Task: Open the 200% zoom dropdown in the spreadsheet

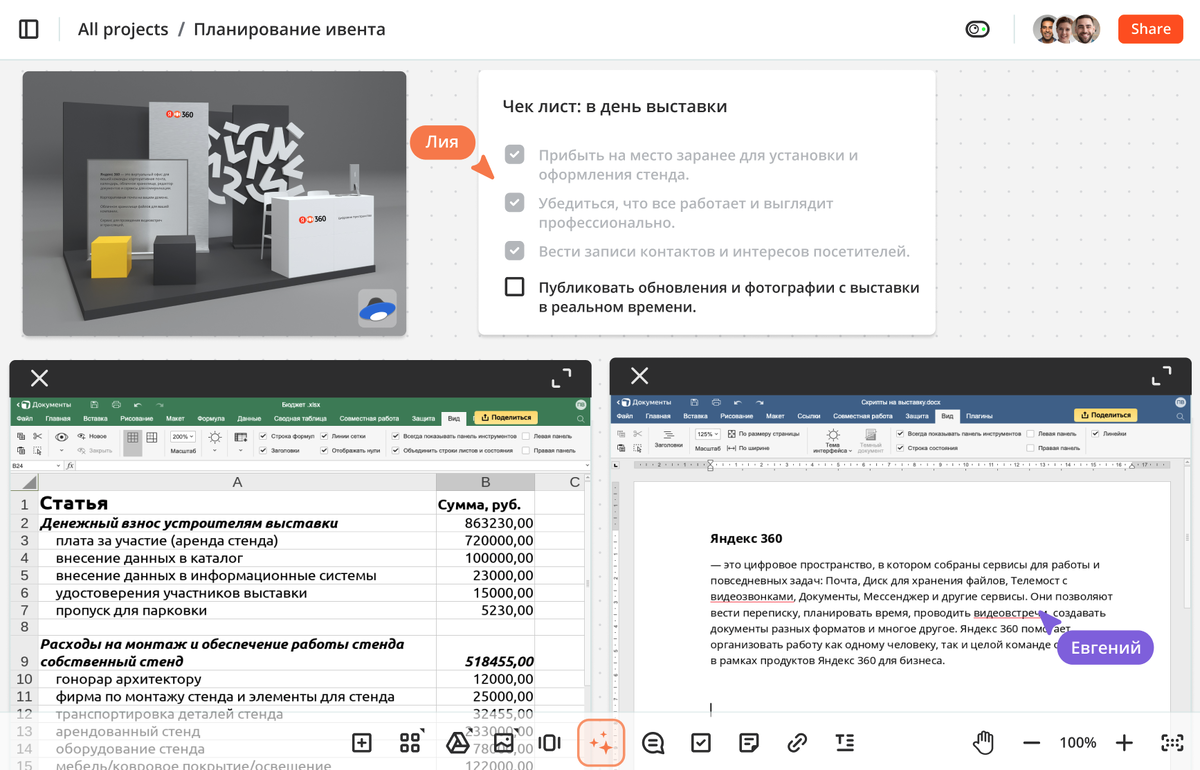Action: [182, 436]
